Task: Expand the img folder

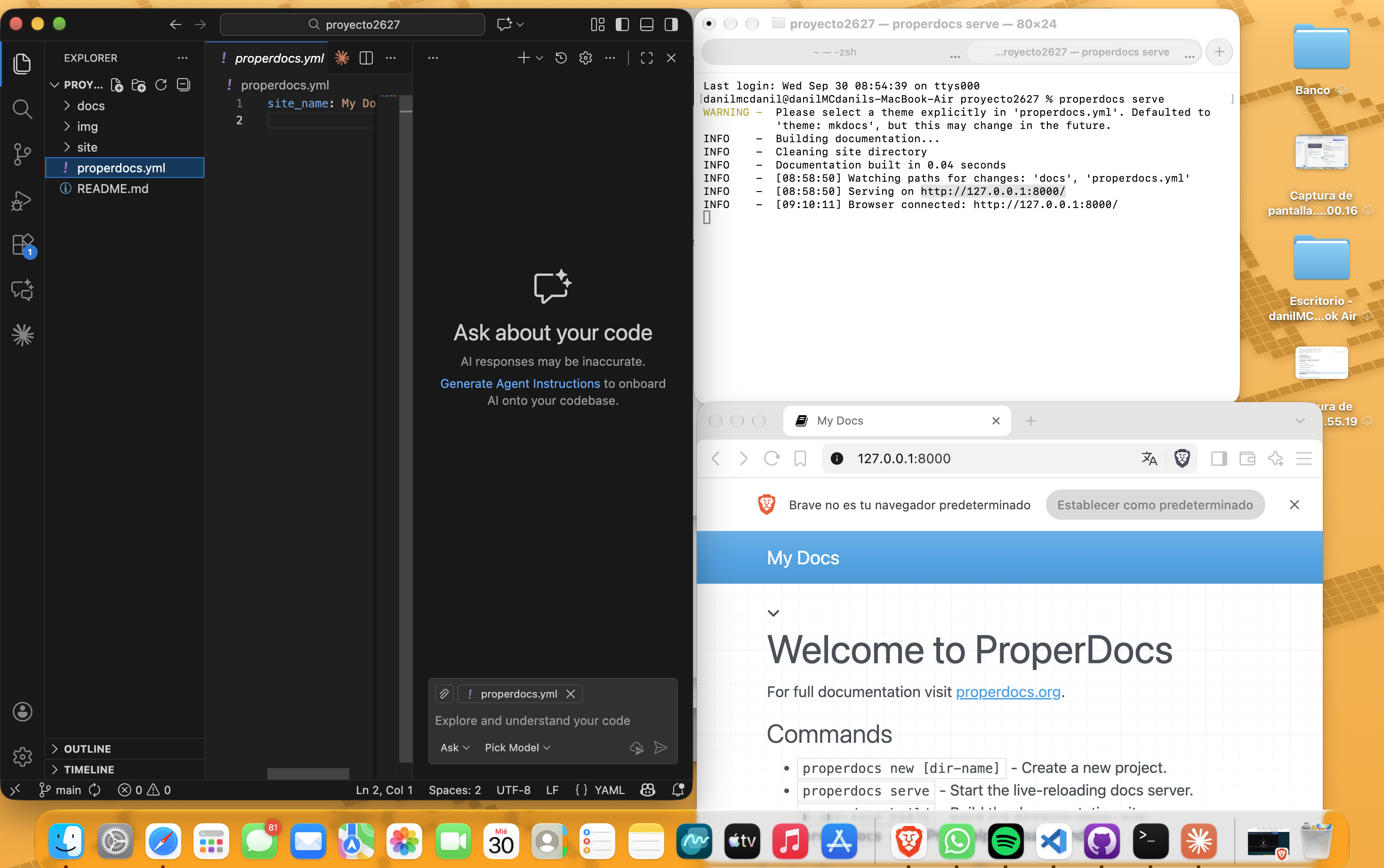Action: (x=125, y=126)
